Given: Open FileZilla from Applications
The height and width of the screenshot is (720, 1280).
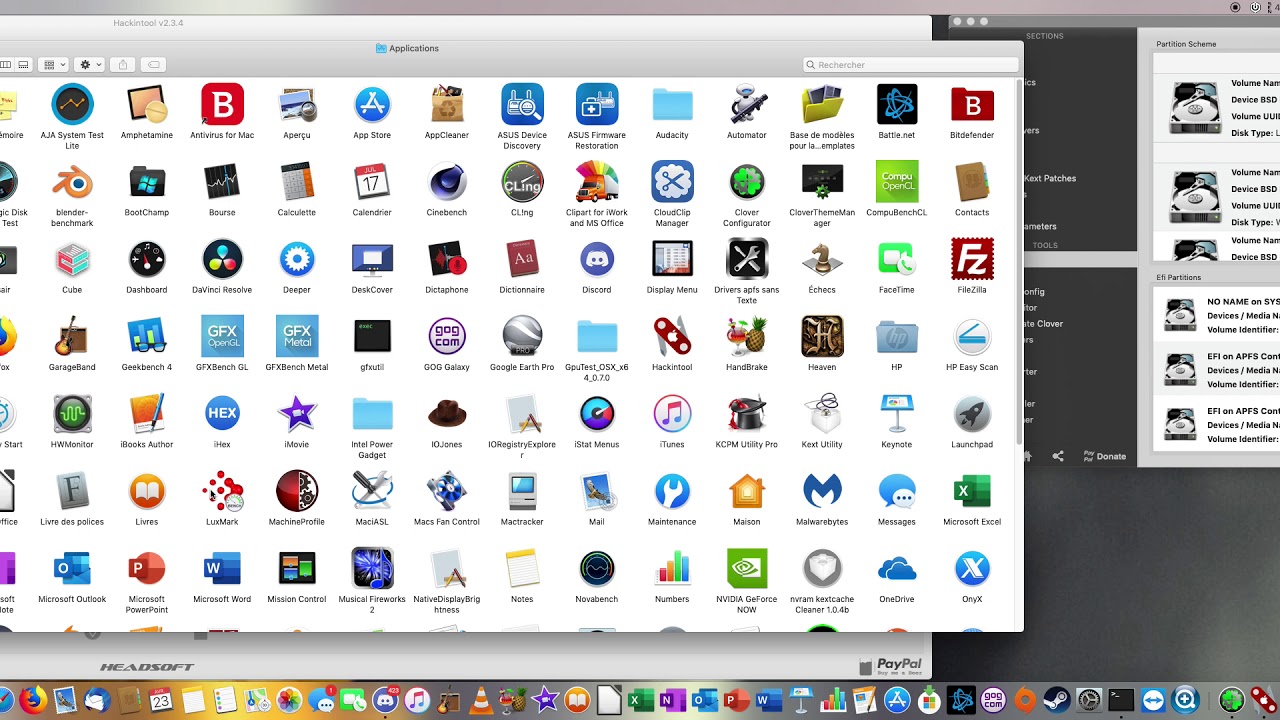Looking at the screenshot, I should 972,260.
